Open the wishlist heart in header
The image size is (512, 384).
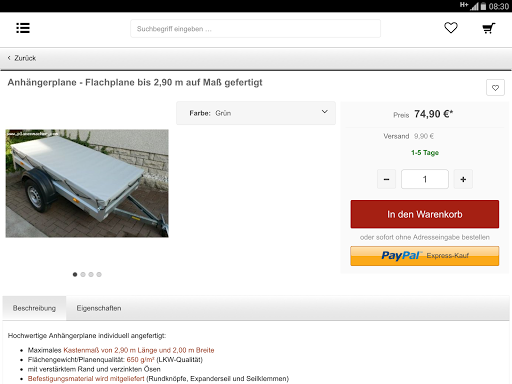click(451, 28)
